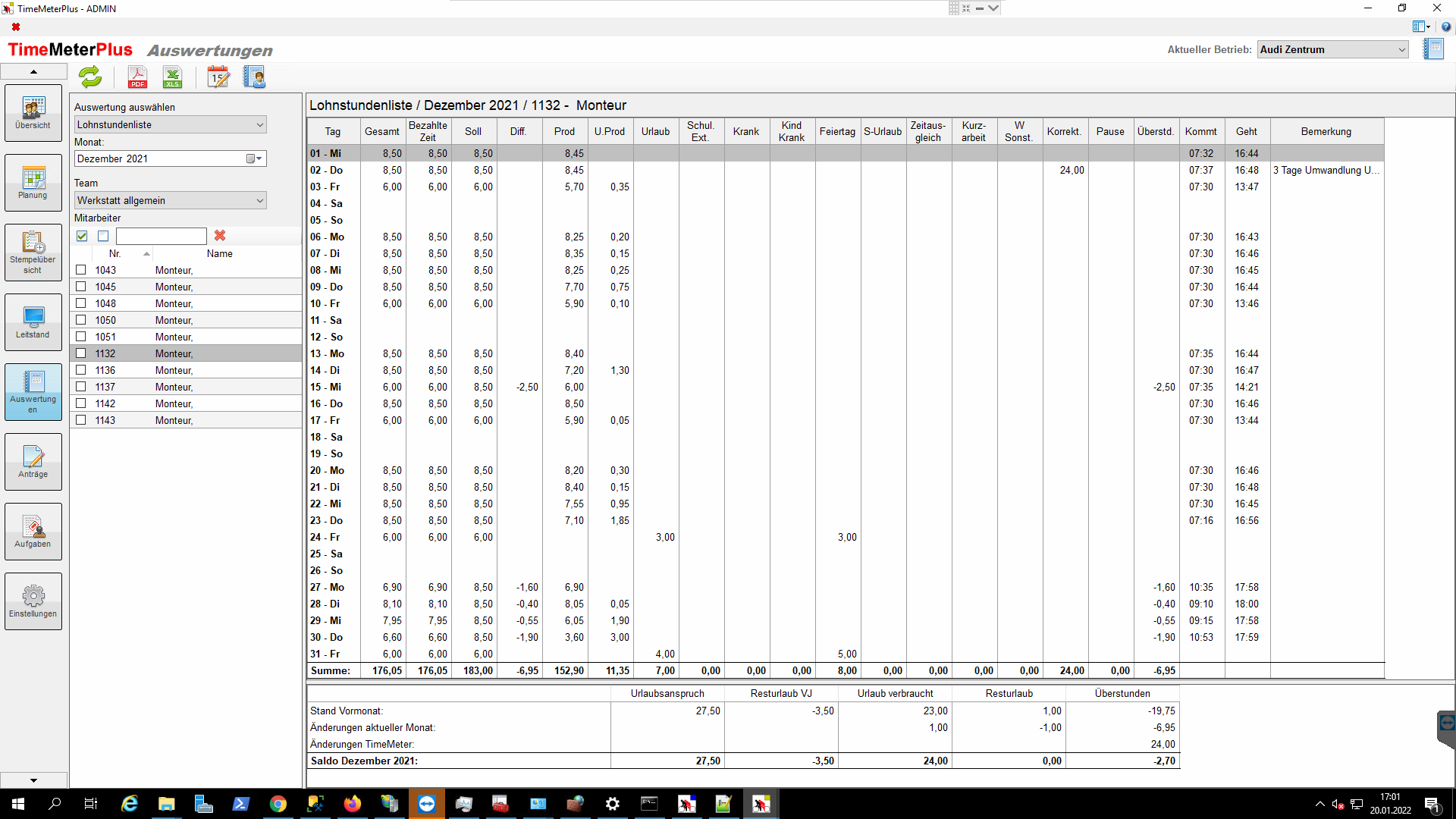Open the Auswertungen sidebar section

(33, 391)
